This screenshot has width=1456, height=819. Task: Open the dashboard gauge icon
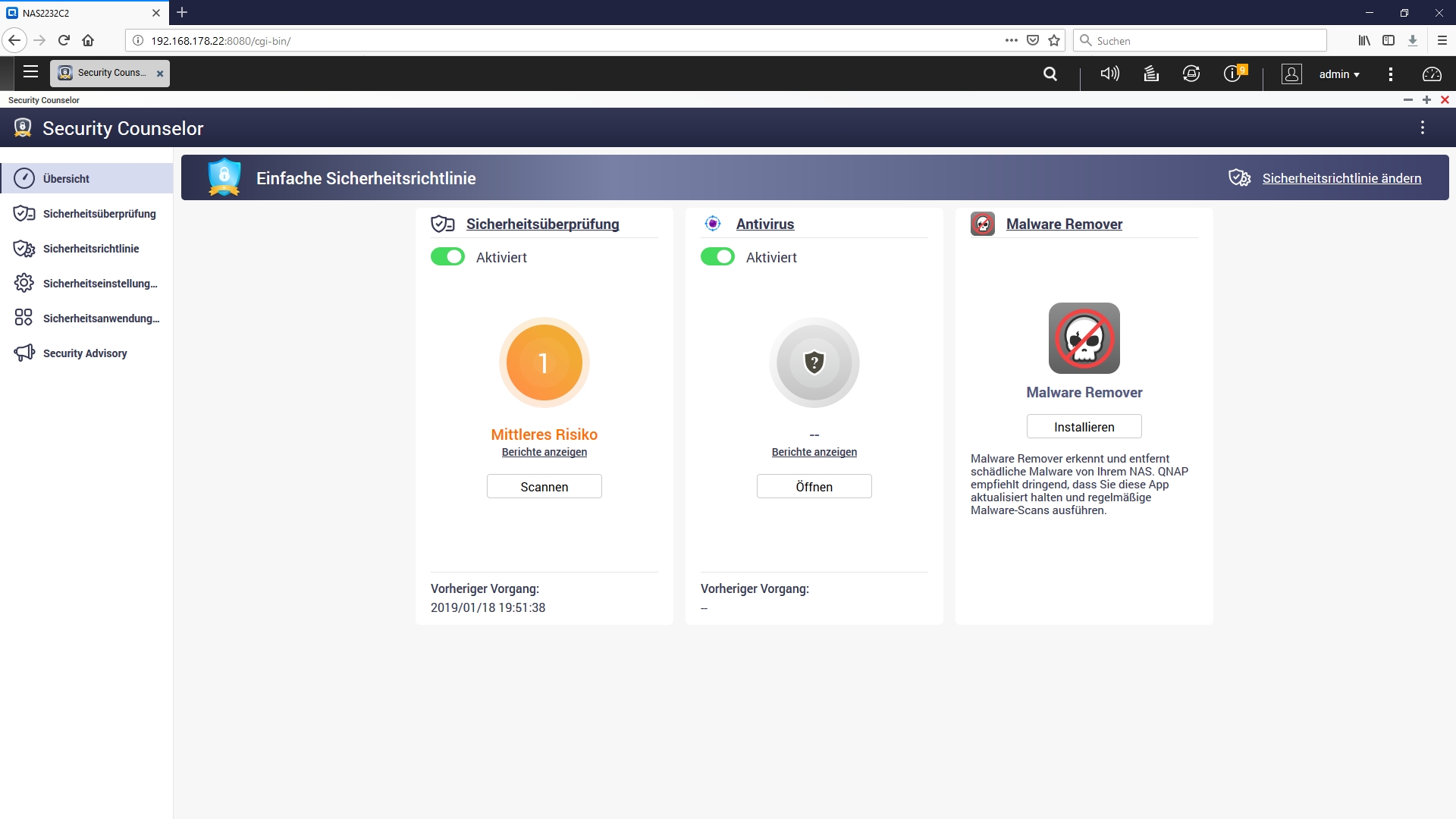[1432, 74]
